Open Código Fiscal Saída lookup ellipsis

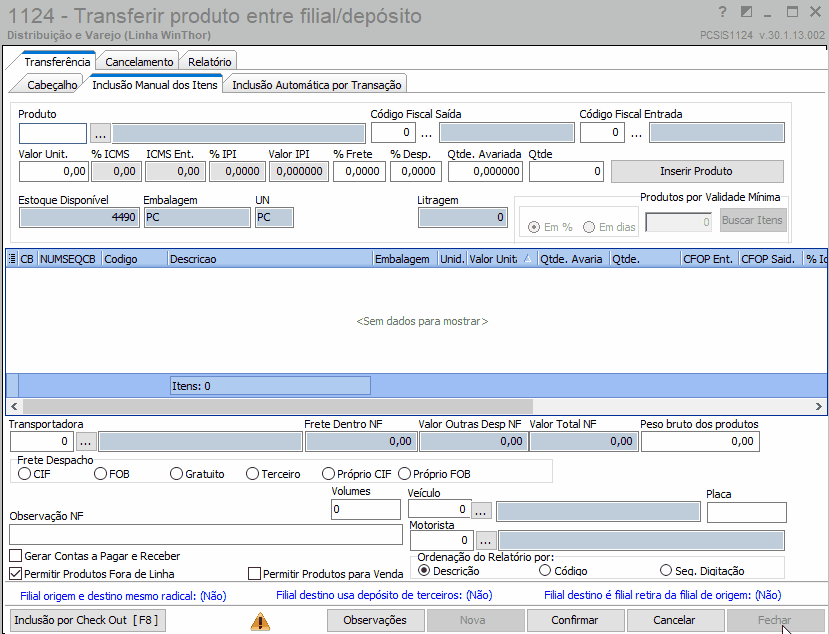coord(427,133)
